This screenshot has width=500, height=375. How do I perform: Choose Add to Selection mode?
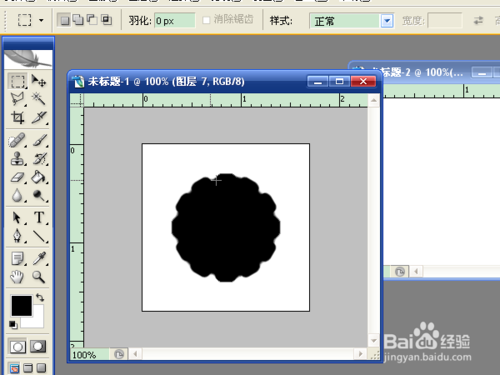pyautogui.click(x=78, y=20)
